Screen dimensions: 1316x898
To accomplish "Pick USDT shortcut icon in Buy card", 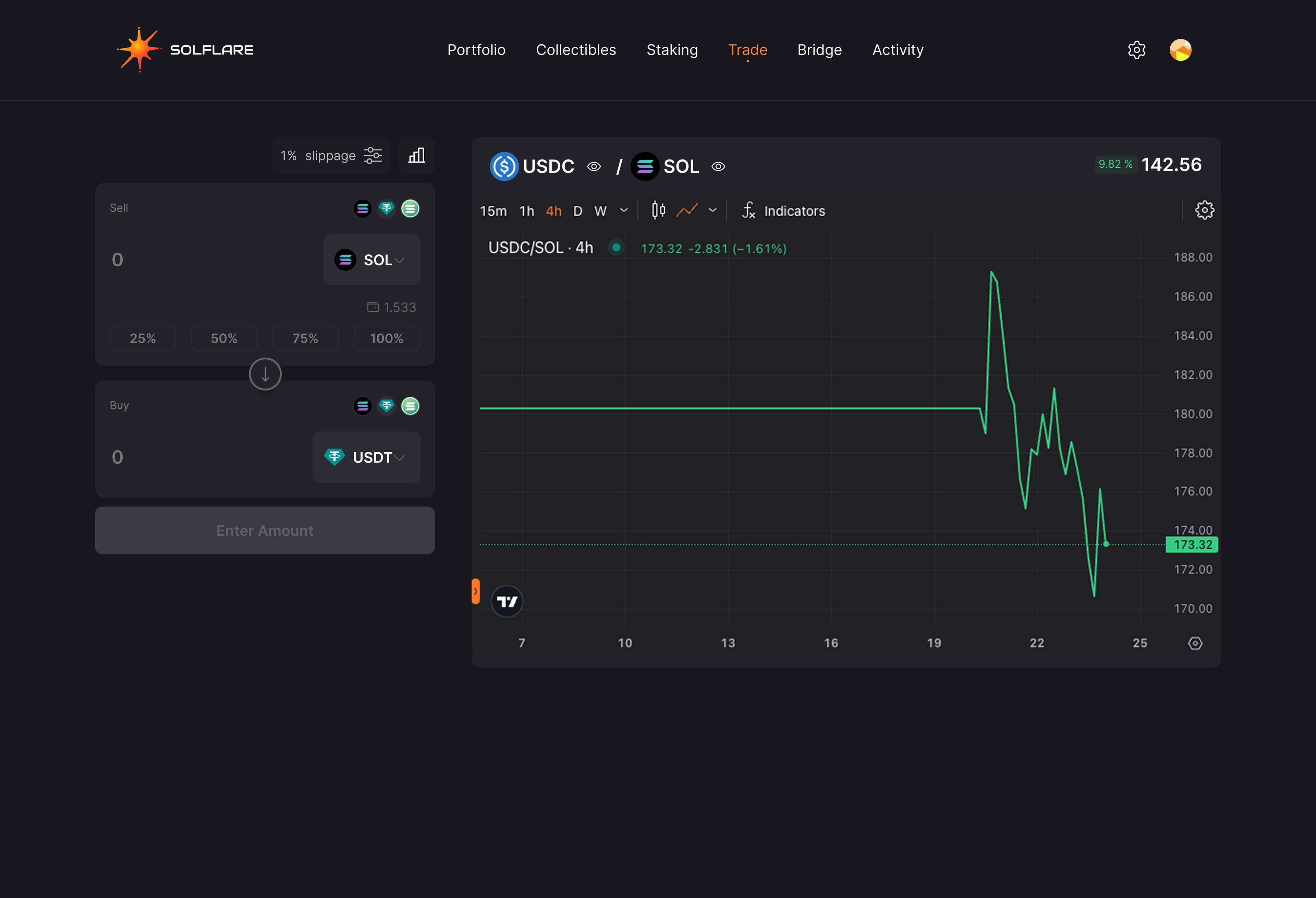I will point(387,406).
